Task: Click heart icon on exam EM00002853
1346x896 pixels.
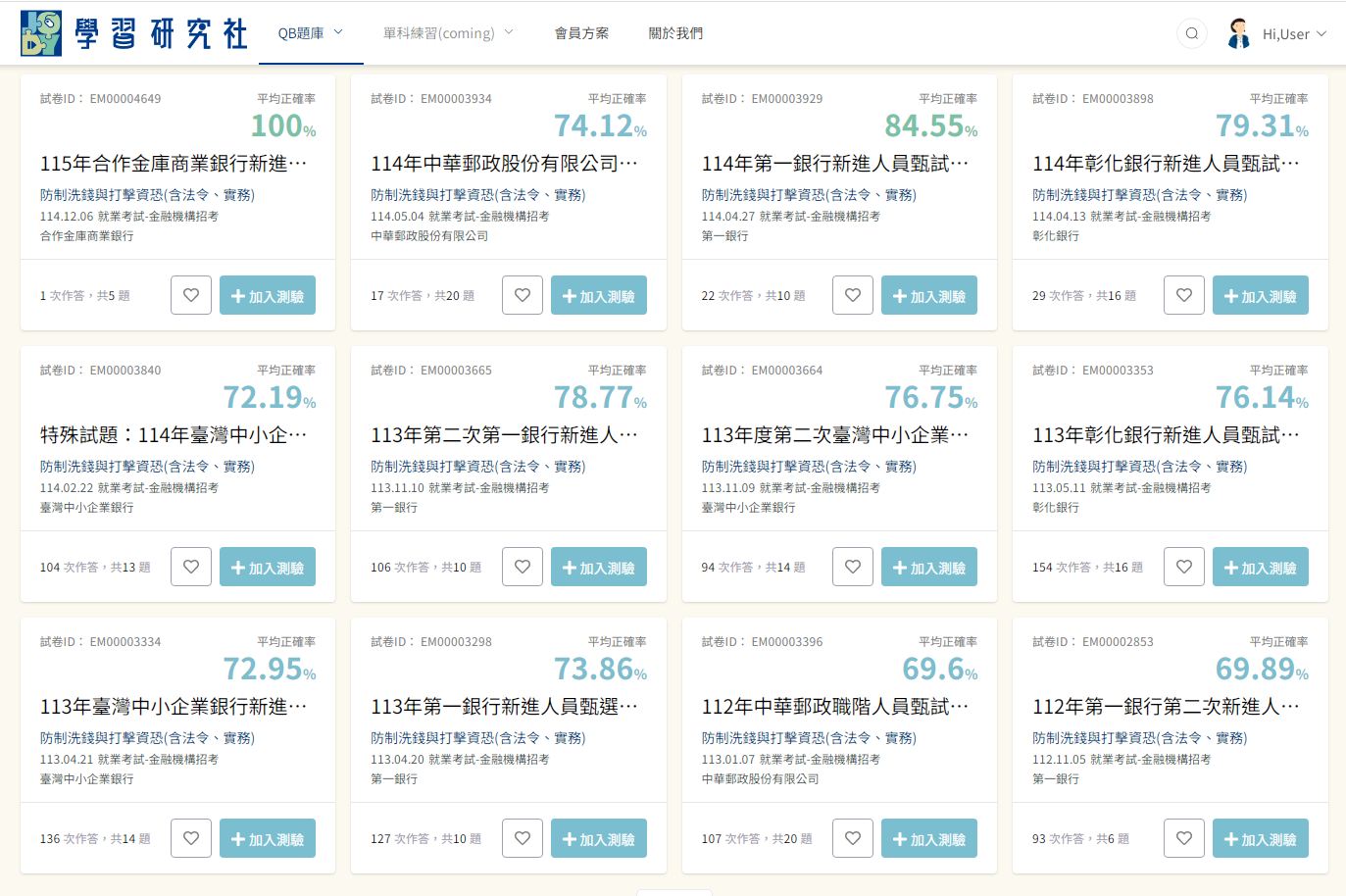Action: (1184, 838)
